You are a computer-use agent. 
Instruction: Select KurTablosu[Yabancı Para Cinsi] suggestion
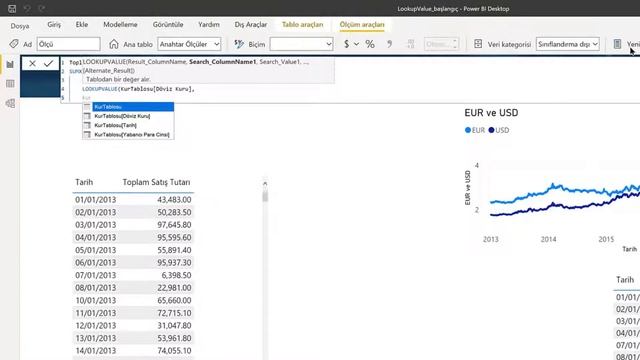(x=128, y=134)
